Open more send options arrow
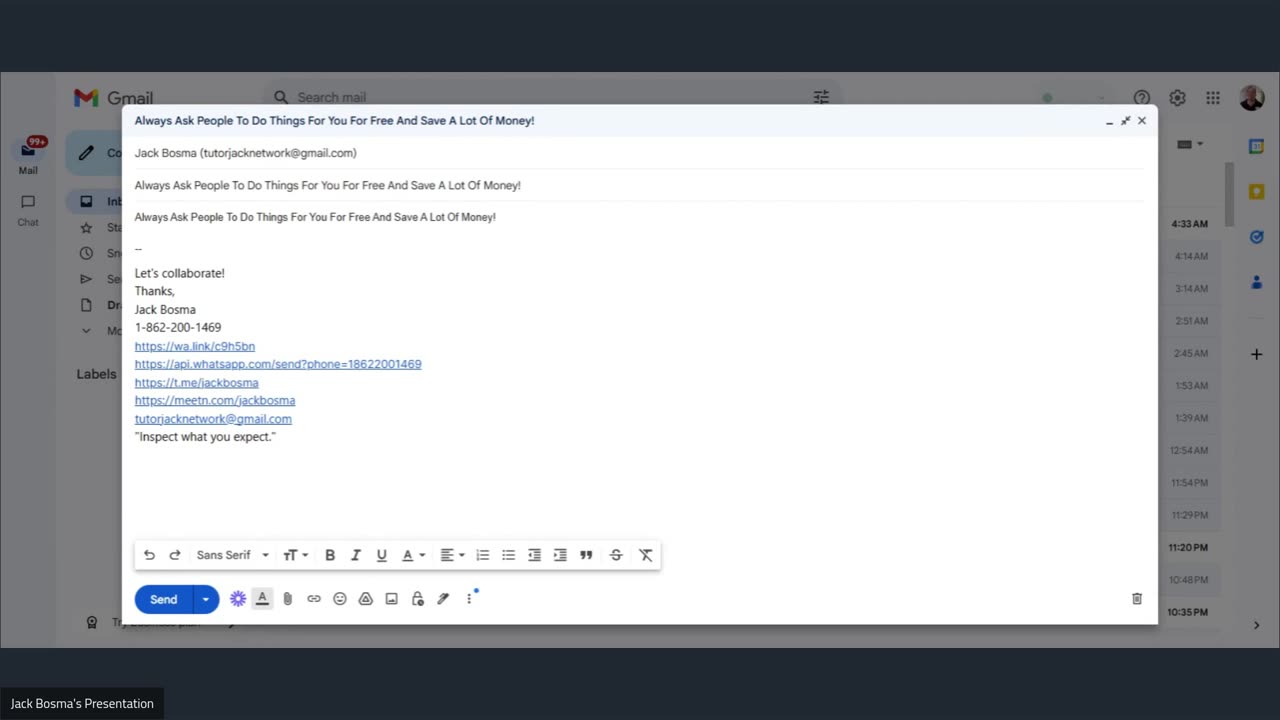1280x720 pixels. [206, 599]
